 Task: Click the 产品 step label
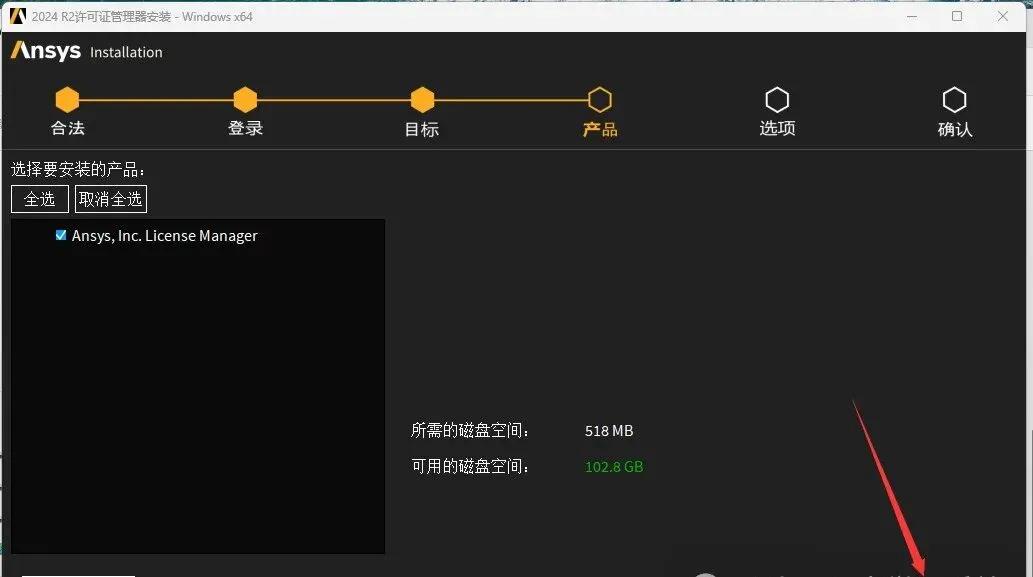[x=600, y=129]
